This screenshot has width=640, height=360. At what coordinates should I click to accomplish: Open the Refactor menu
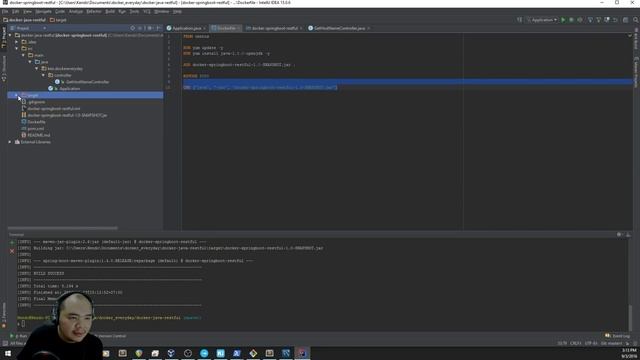pyautogui.click(x=94, y=11)
